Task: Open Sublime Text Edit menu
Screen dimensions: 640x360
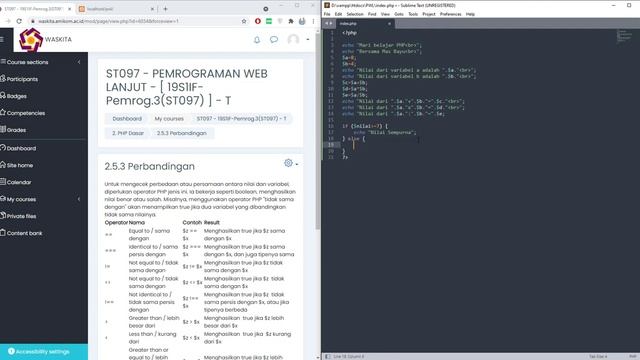Action: (338, 14)
